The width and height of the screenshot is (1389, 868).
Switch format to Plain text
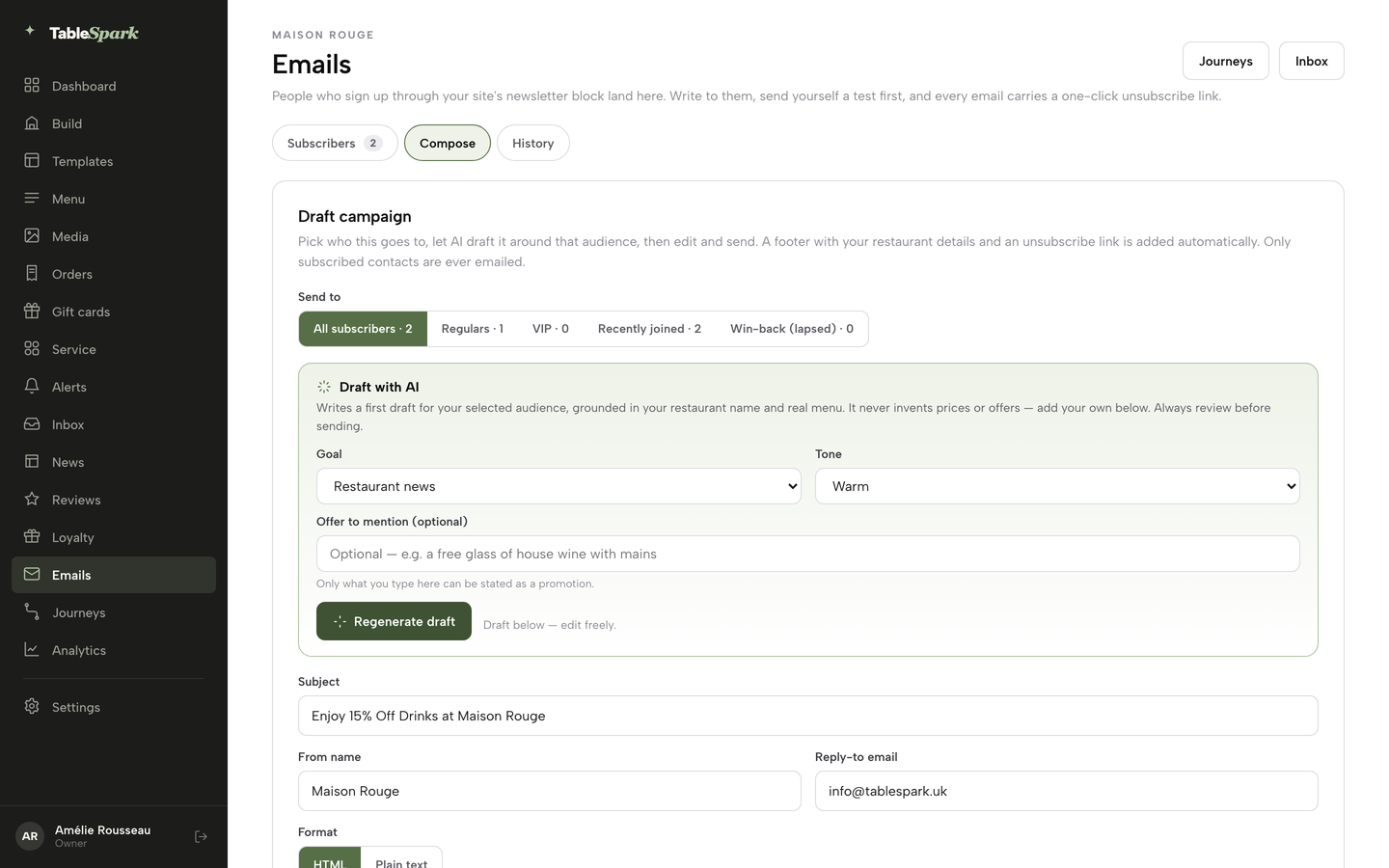(401, 857)
